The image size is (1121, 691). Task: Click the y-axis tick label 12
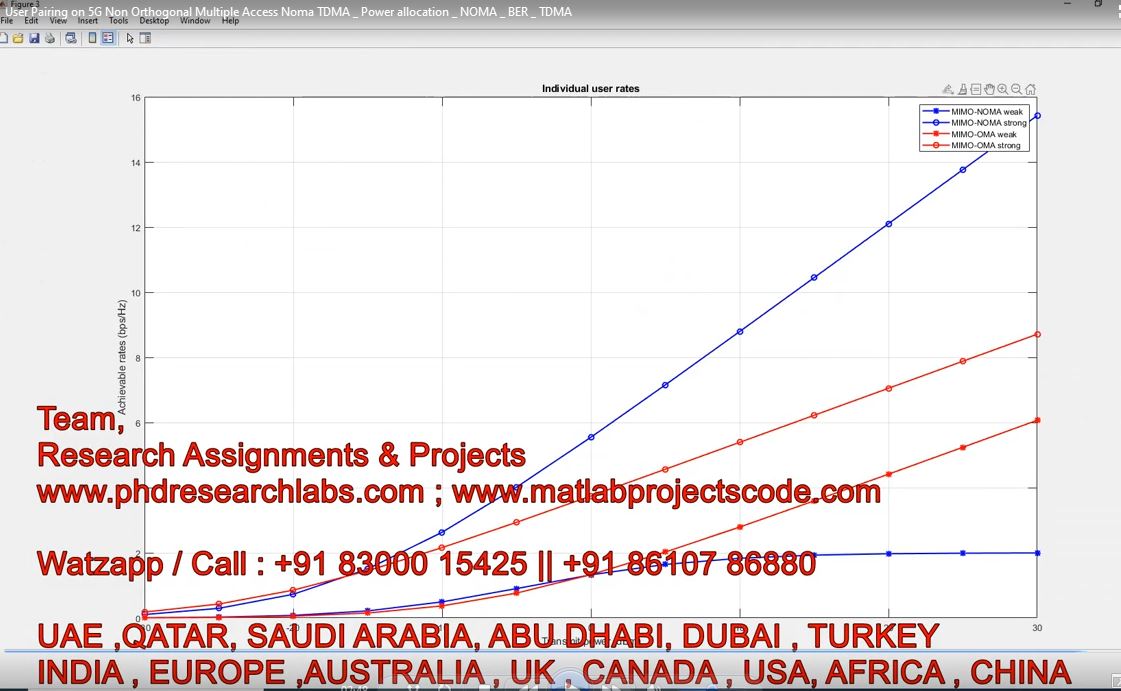[x=136, y=228]
